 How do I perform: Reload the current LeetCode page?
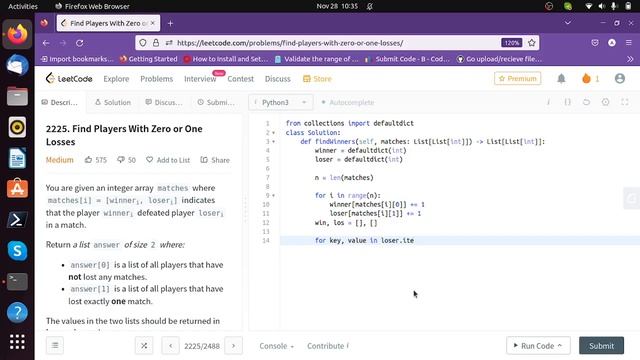80,43
